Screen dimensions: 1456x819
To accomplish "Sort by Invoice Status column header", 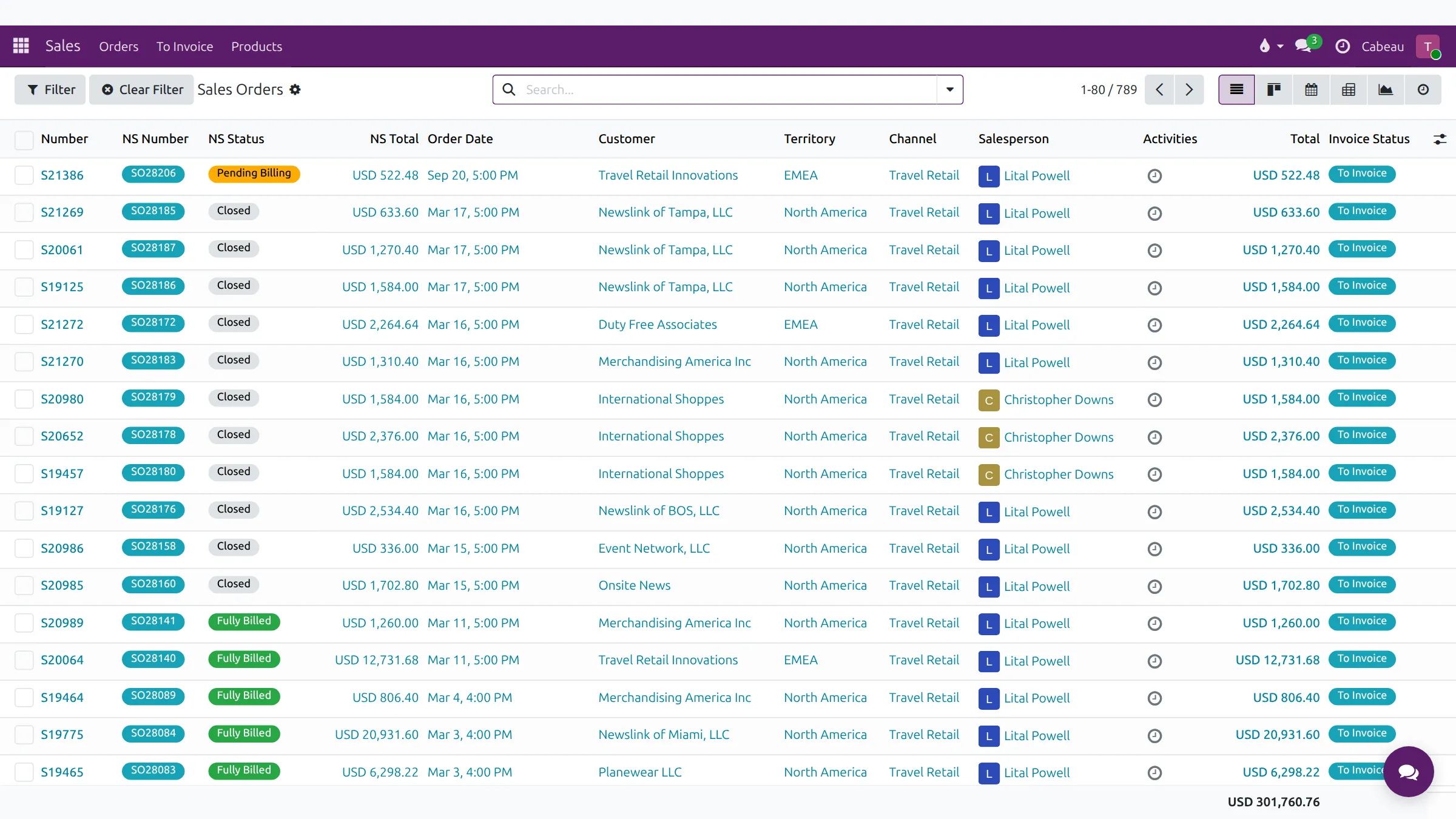I will (x=1369, y=139).
